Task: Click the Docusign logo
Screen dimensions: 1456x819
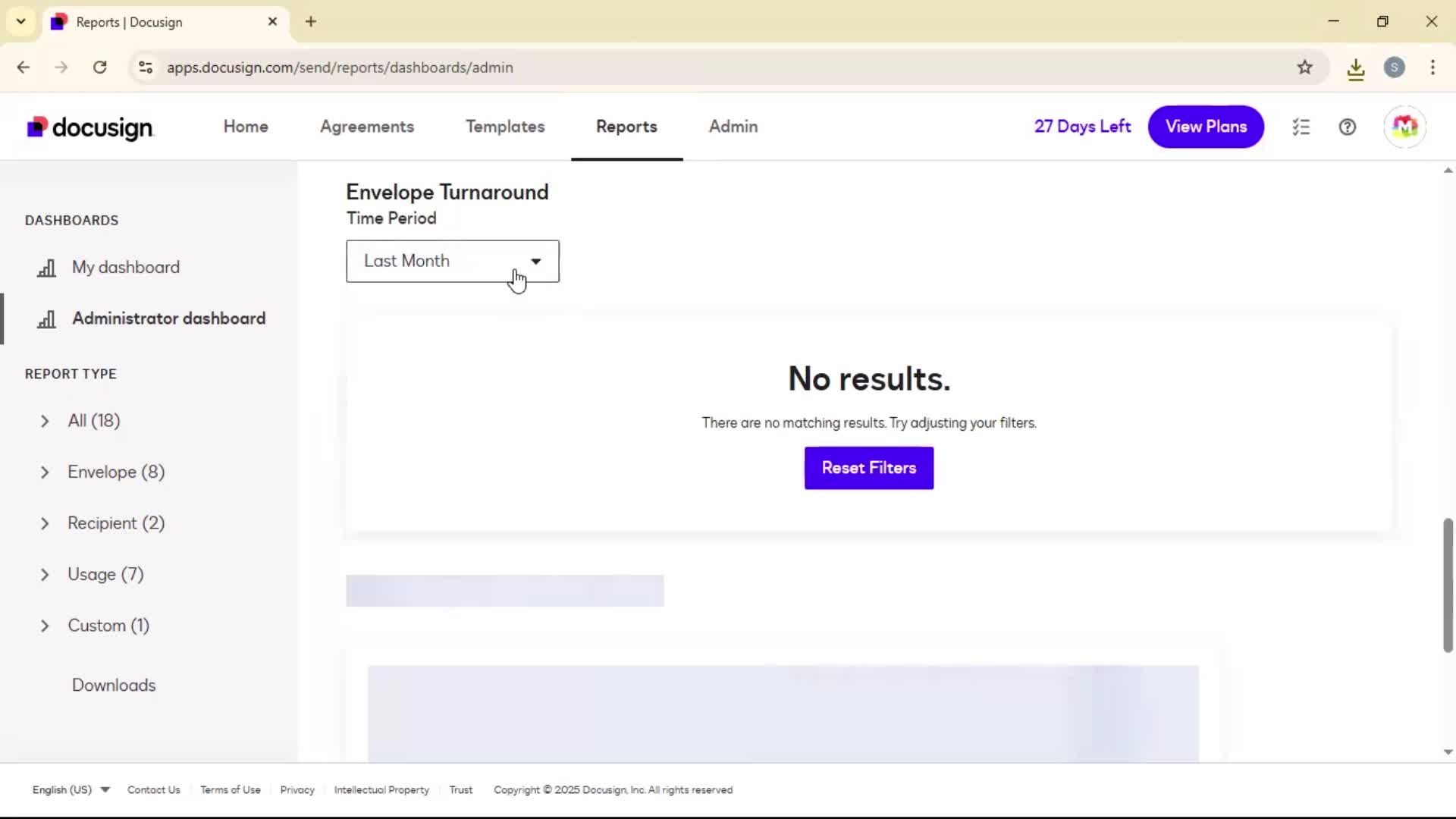Action: tap(90, 127)
